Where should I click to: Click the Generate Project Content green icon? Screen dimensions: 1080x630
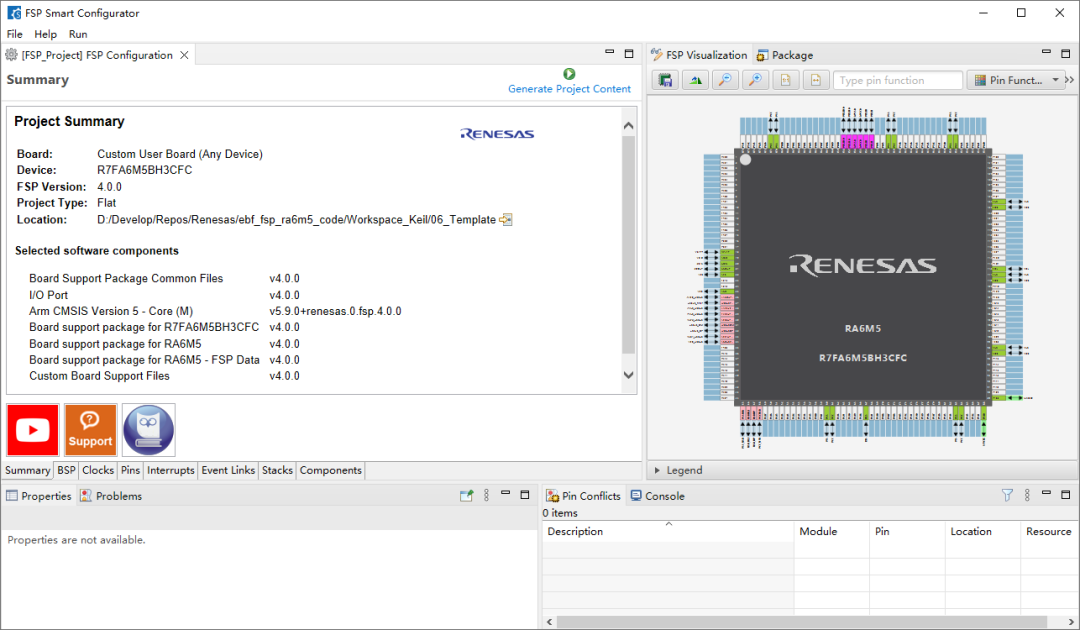pyautogui.click(x=569, y=74)
